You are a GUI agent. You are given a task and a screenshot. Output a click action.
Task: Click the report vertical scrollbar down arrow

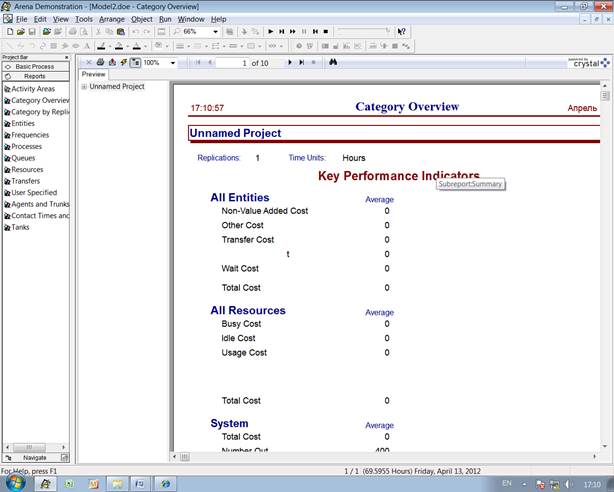pos(605,447)
